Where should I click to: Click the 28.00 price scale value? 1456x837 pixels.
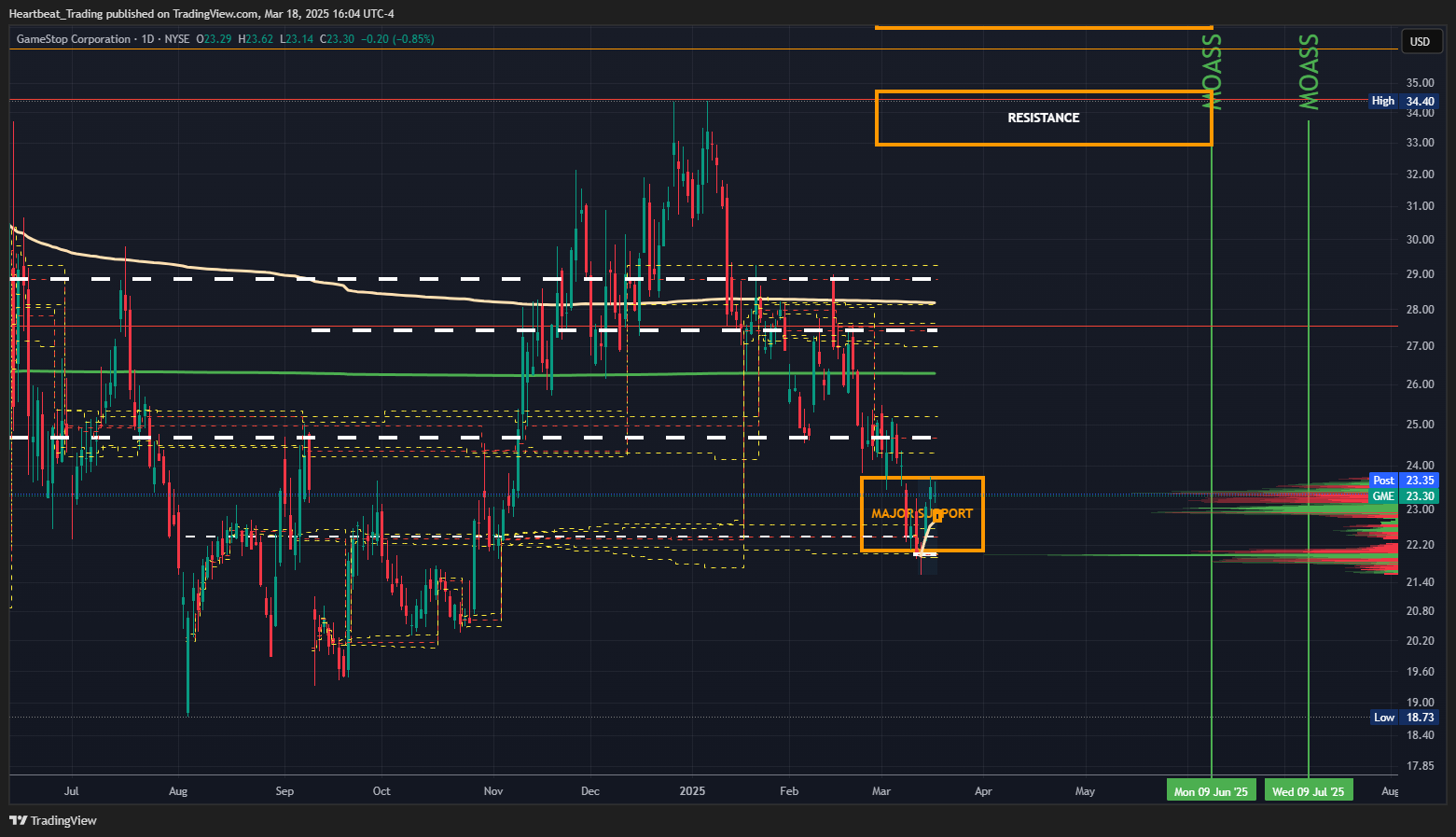click(x=1420, y=310)
